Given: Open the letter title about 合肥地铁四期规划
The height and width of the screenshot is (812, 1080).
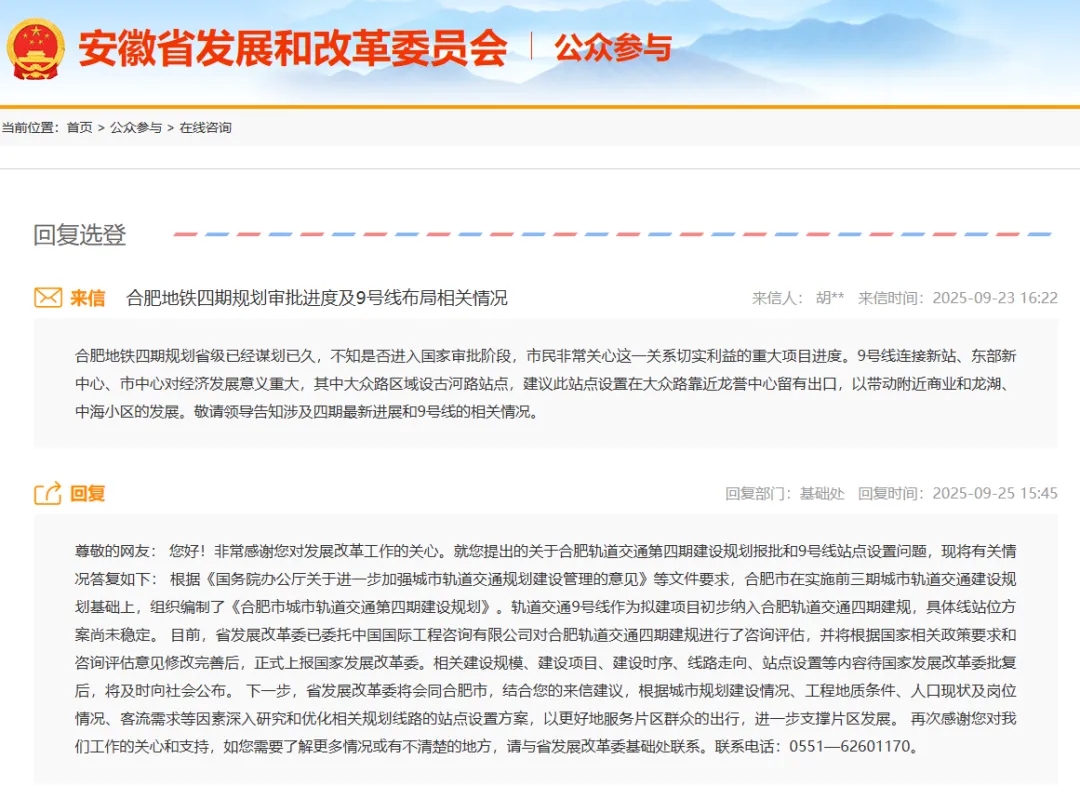Looking at the screenshot, I should coord(317,298).
